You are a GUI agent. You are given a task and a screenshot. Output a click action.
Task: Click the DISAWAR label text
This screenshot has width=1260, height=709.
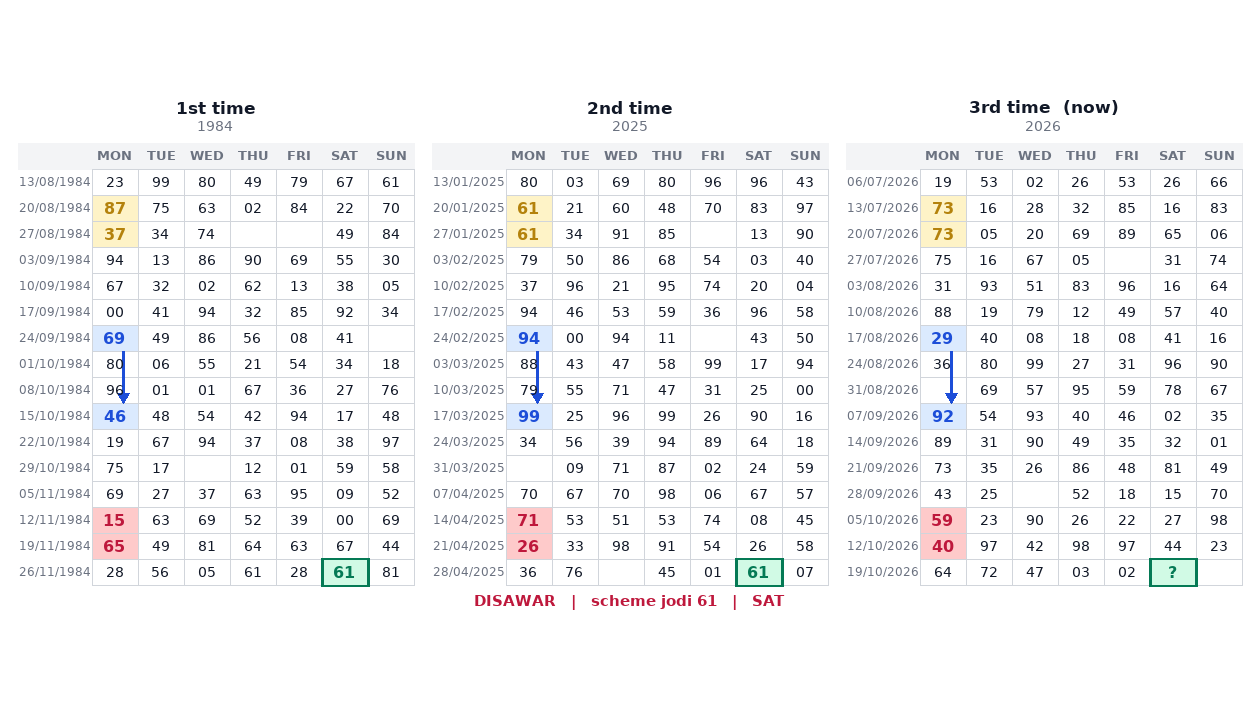[x=515, y=601]
